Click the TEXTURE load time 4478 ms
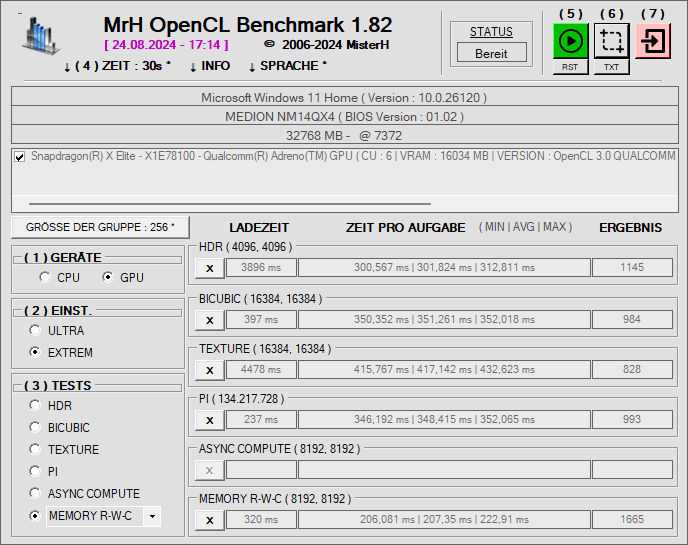 261,369
